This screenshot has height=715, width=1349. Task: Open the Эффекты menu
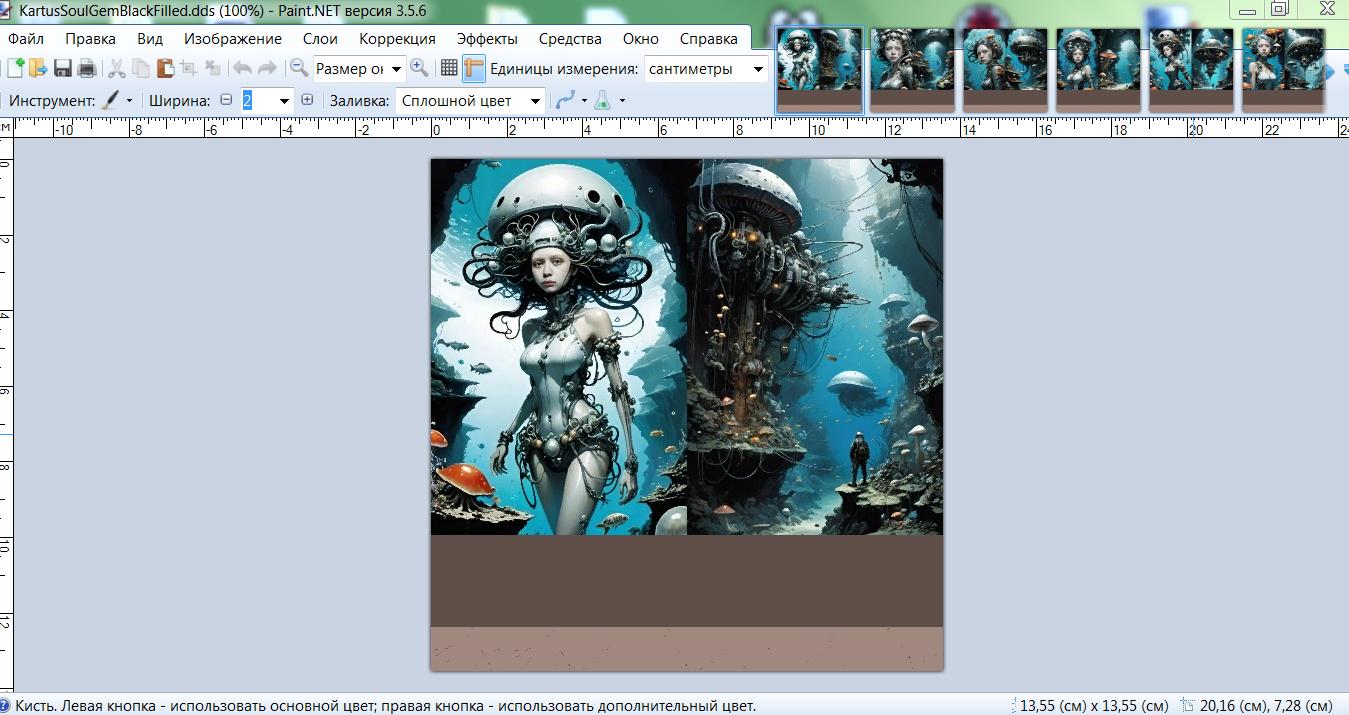point(487,39)
